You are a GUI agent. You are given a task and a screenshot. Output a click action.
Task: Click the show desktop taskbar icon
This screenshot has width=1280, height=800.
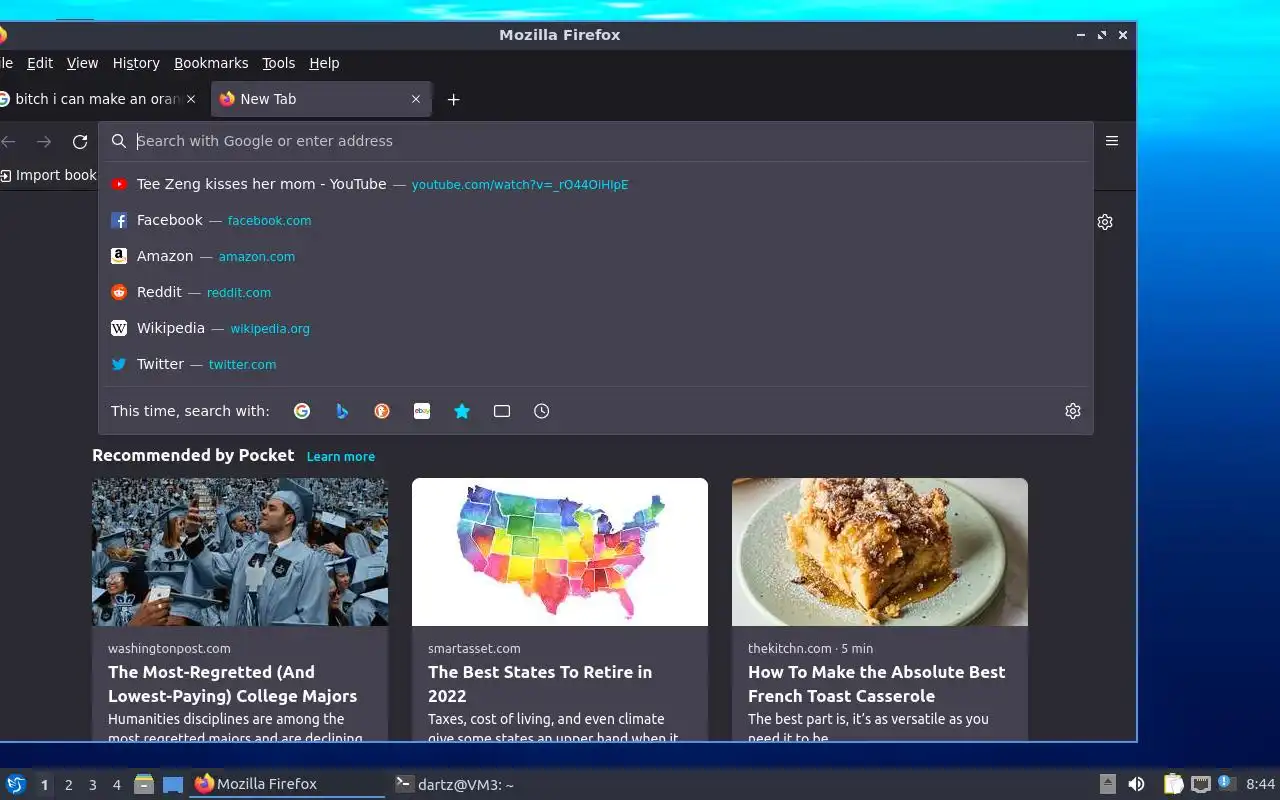tap(173, 784)
